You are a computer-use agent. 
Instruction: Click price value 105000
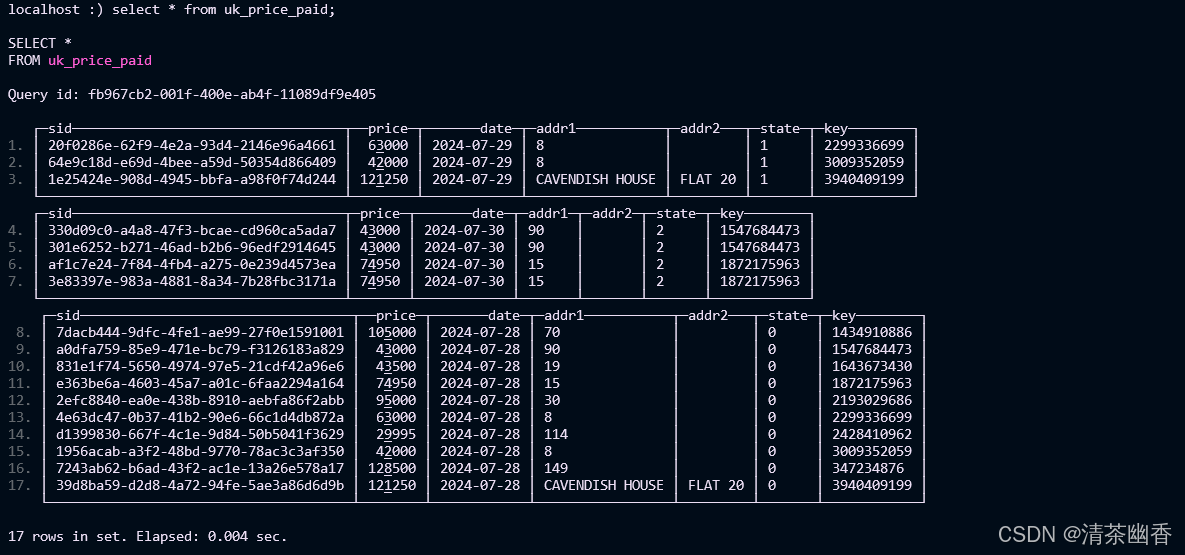coord(392,332)
